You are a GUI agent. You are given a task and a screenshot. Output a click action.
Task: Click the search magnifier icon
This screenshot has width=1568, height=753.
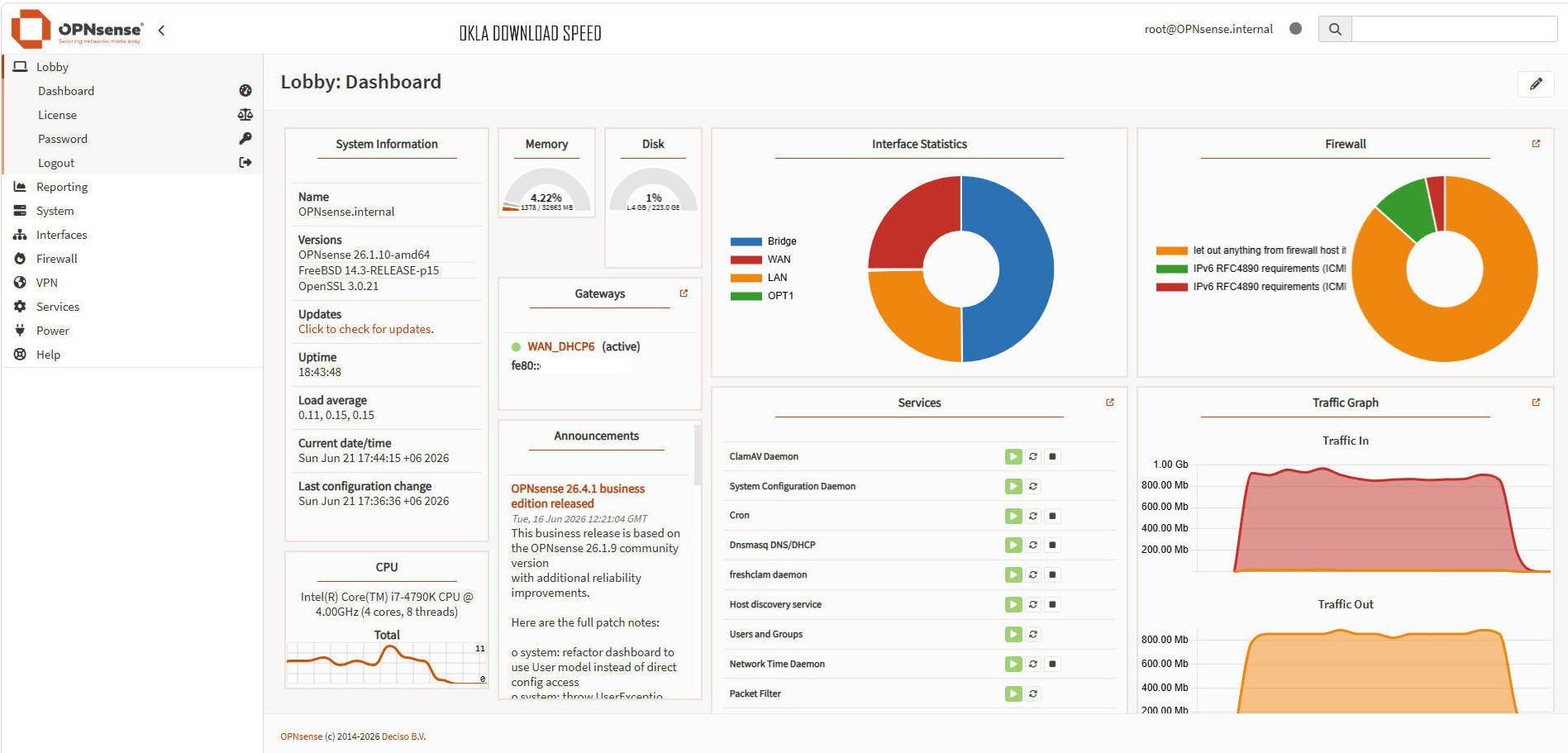(1335, 29)
